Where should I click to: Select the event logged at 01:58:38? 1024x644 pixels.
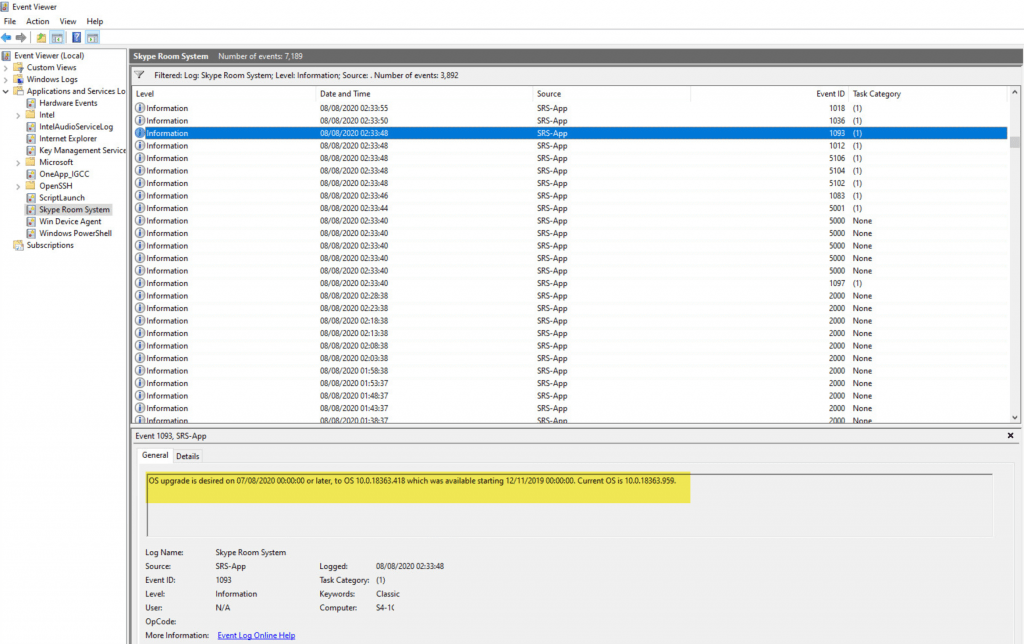570,370
